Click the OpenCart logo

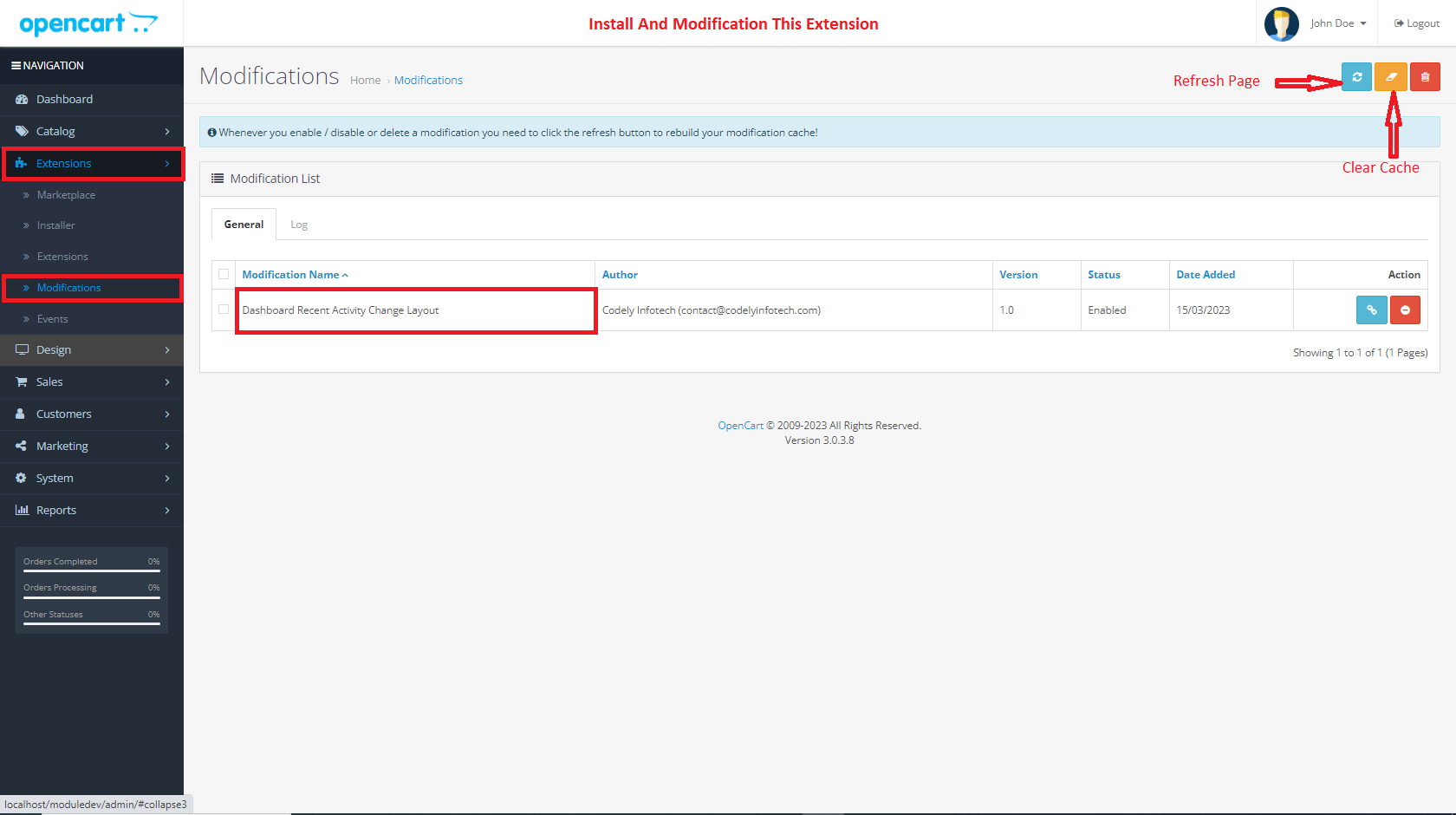click(87, 23)
